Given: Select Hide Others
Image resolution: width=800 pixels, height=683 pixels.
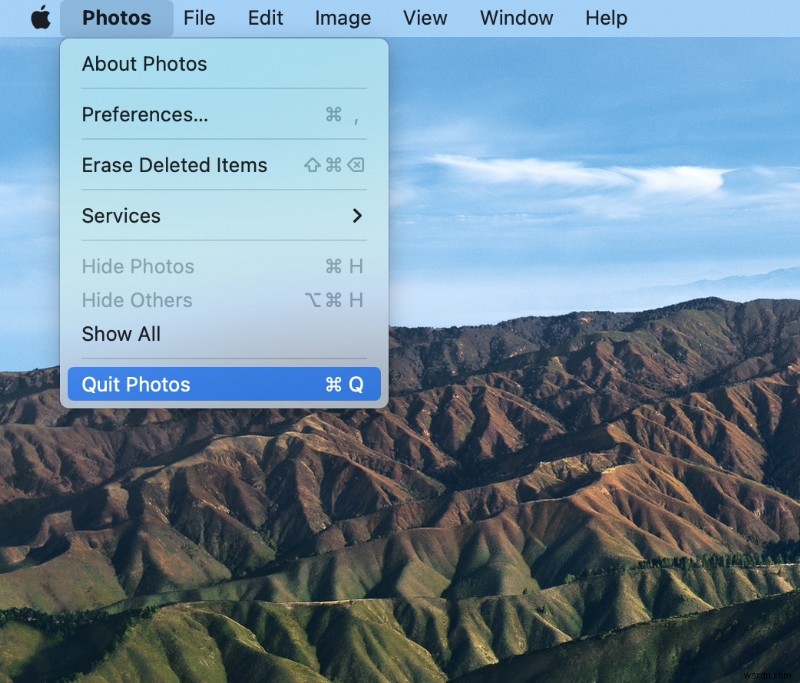Looking at the screenshot, I should coord(136,300).
